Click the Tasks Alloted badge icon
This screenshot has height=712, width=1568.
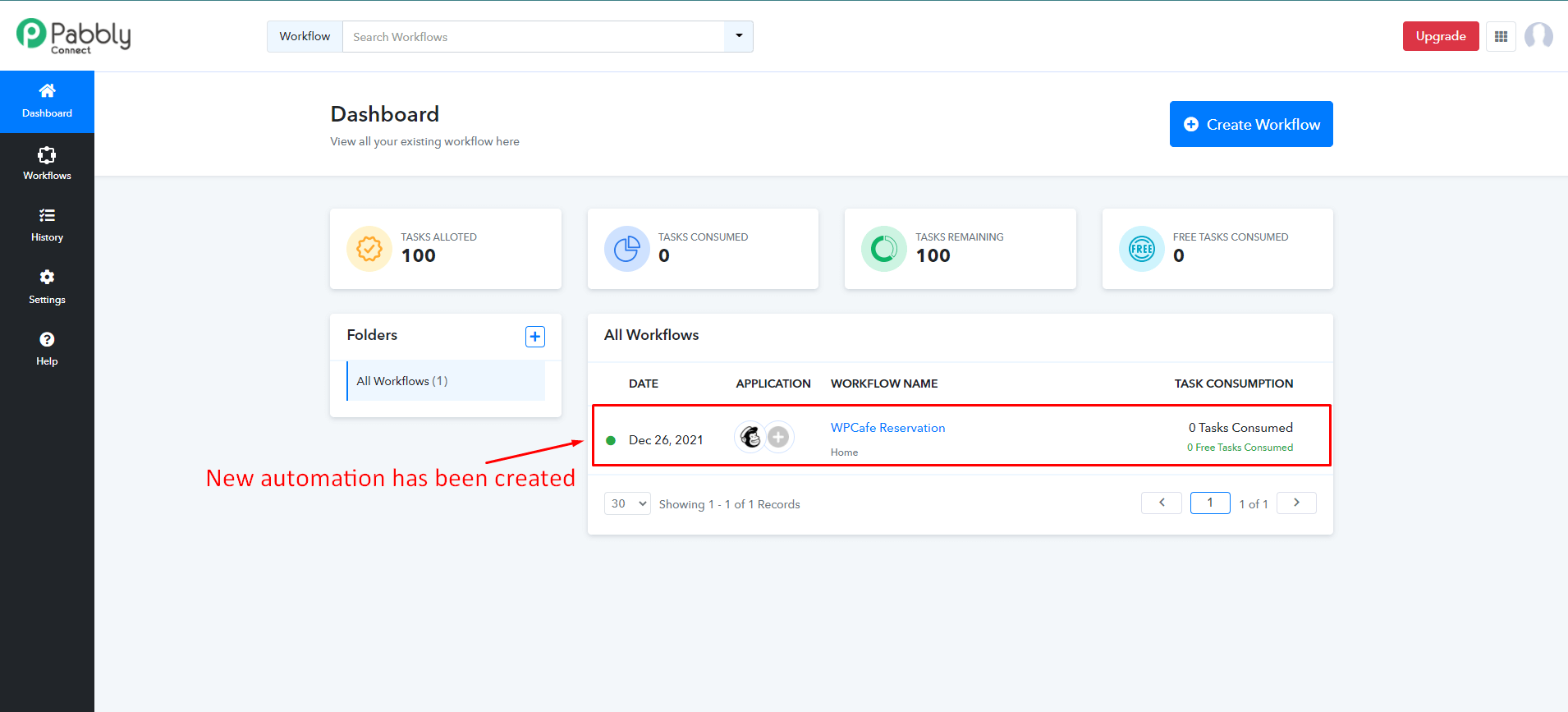pos(369,249)
